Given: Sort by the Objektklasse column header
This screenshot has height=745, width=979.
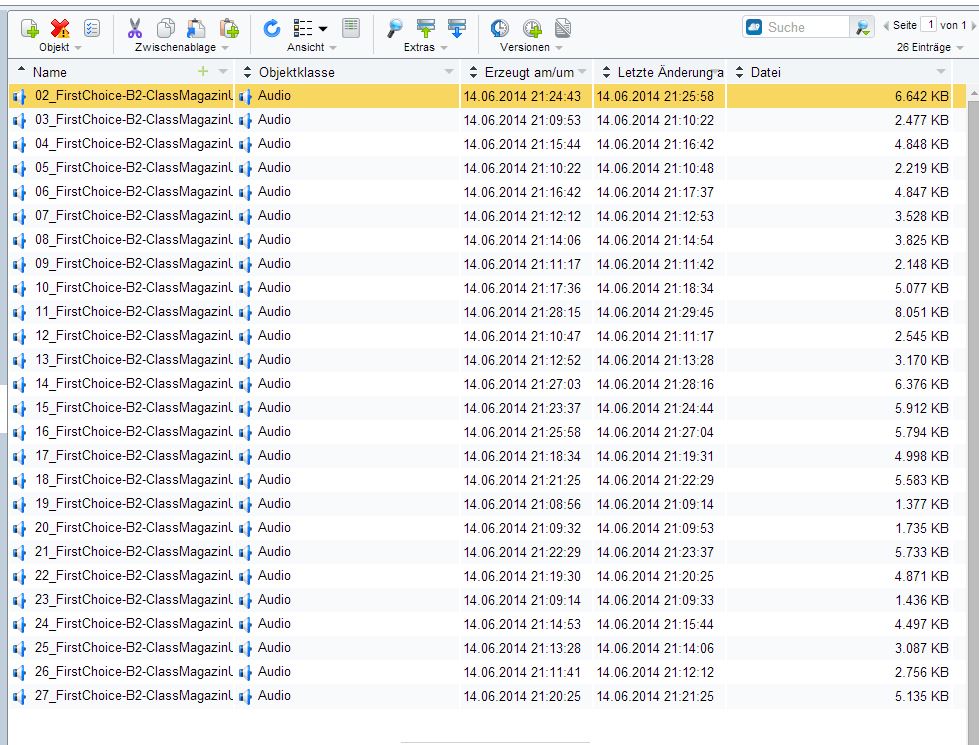Looking at the screenshot, I should point(297,72).
